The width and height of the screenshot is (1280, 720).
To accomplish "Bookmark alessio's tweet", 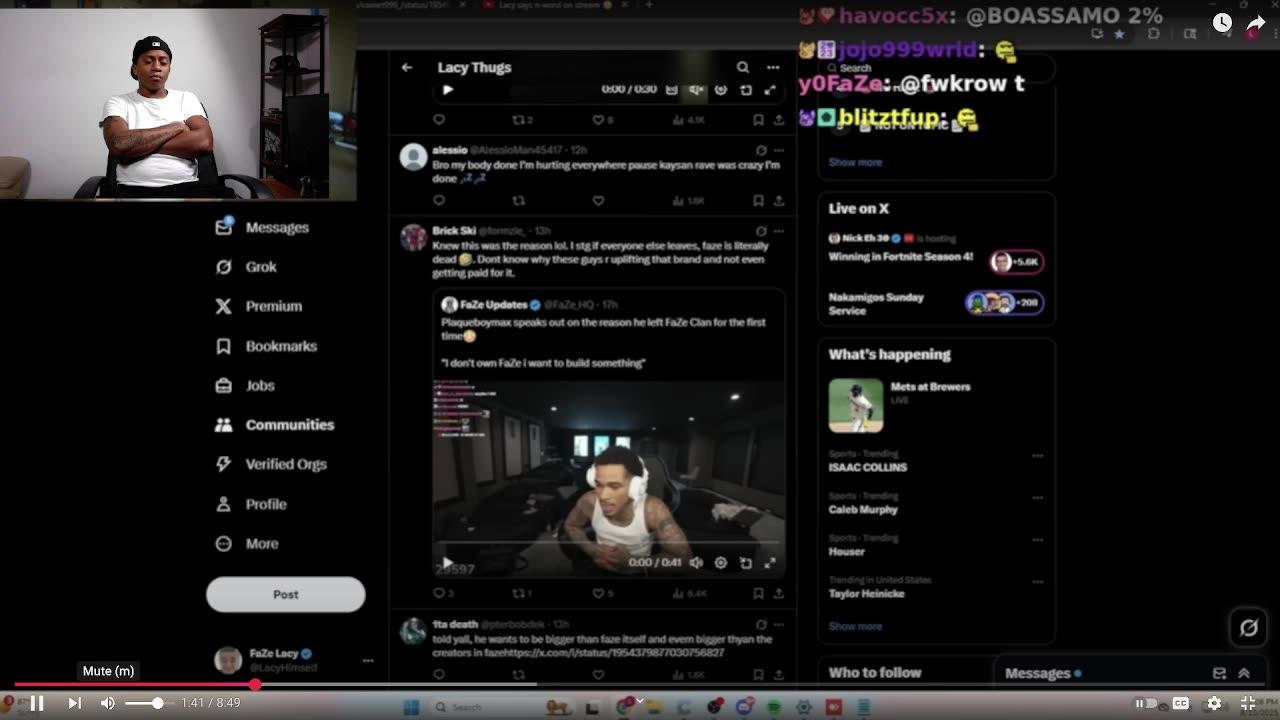I will pos(758,200).
